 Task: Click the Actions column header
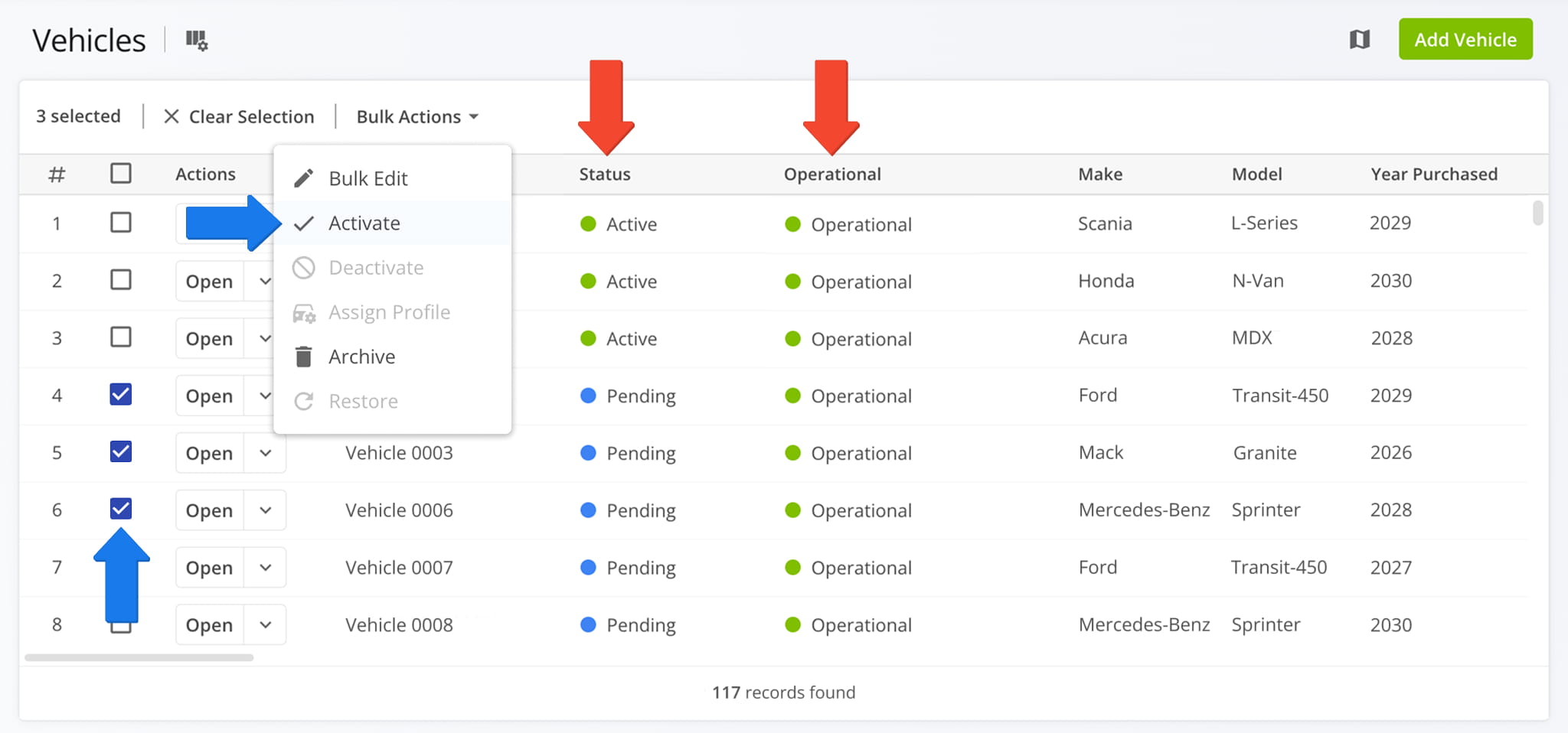click(205, 174)
